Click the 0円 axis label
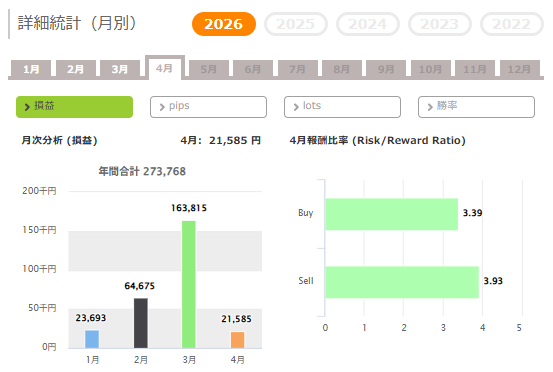 tap(49, 347)
